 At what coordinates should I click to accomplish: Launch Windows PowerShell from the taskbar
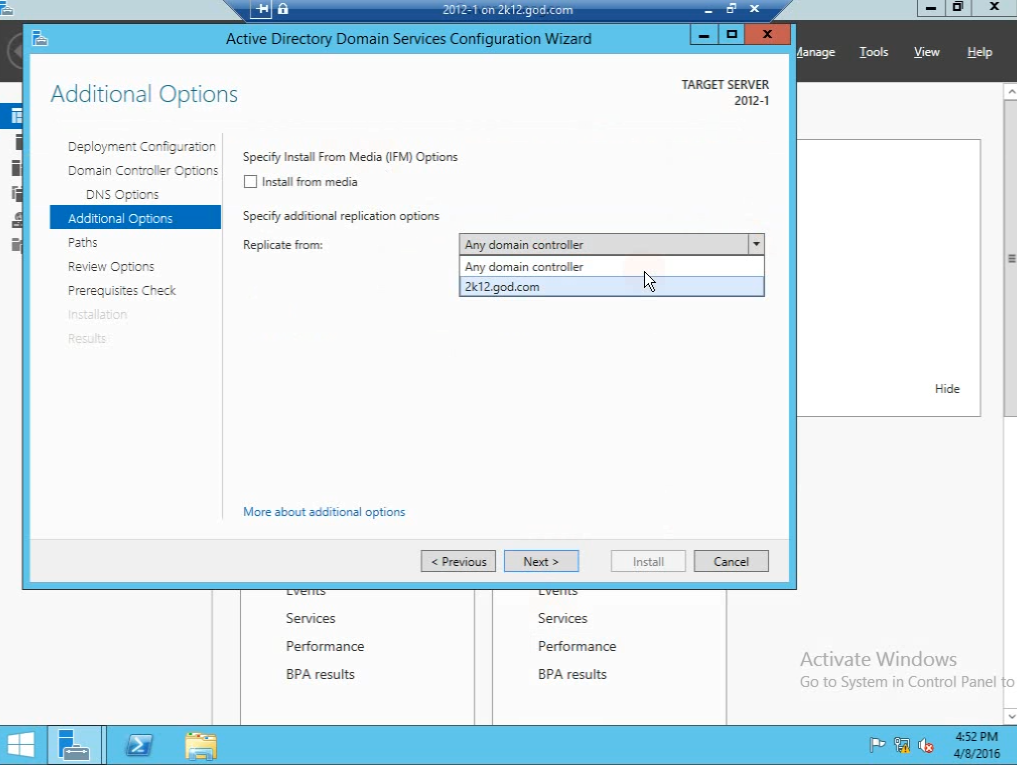139,745
